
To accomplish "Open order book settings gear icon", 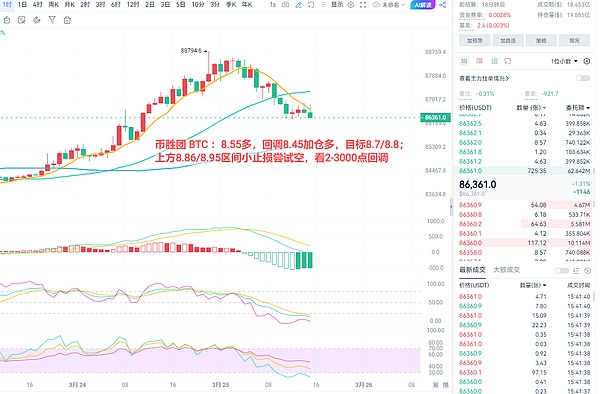I will click(x=587, y=61).
